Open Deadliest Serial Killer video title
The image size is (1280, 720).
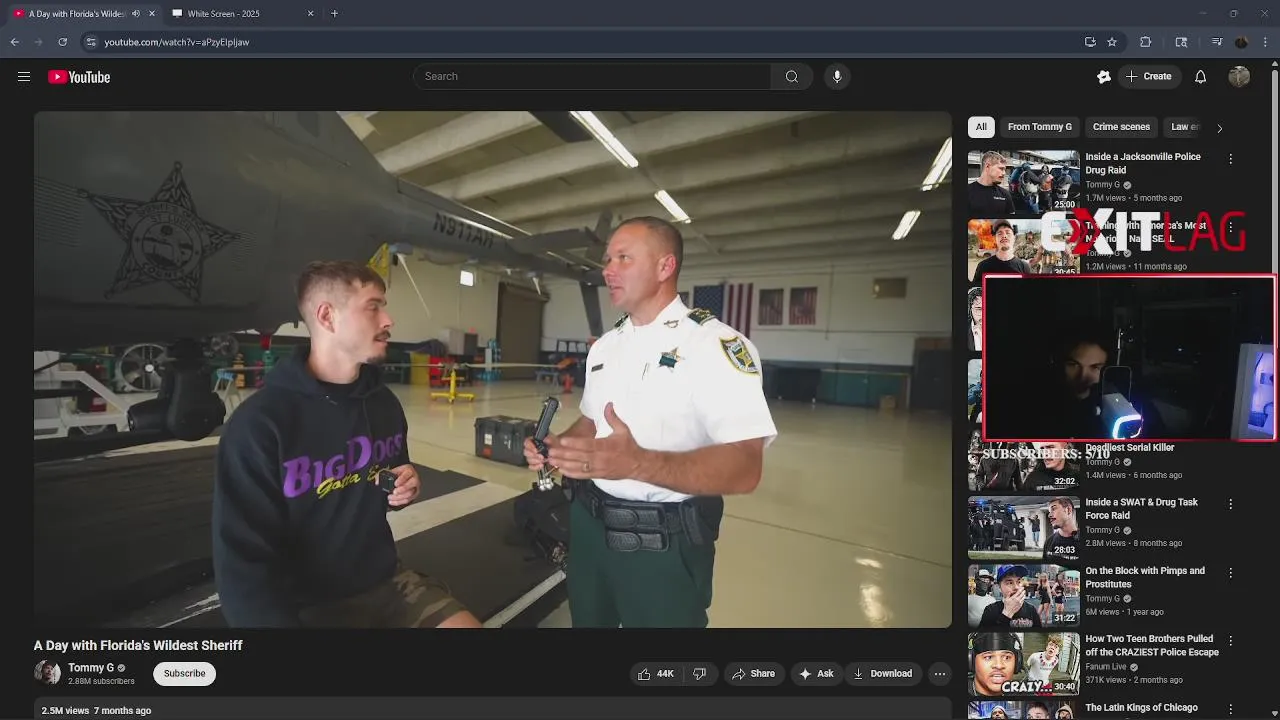[1130, 448]
